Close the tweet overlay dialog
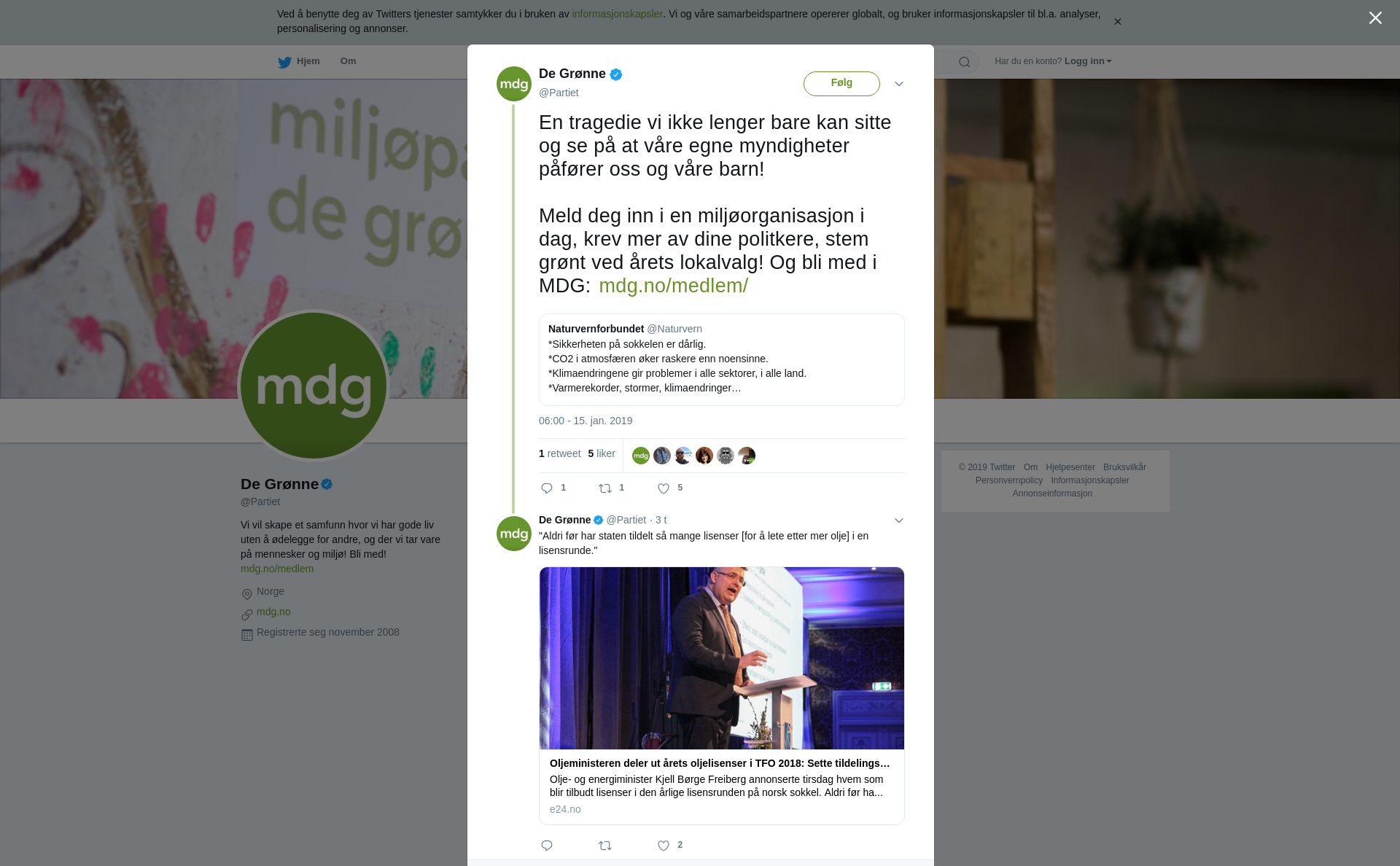 click(x=1375, y=18)
